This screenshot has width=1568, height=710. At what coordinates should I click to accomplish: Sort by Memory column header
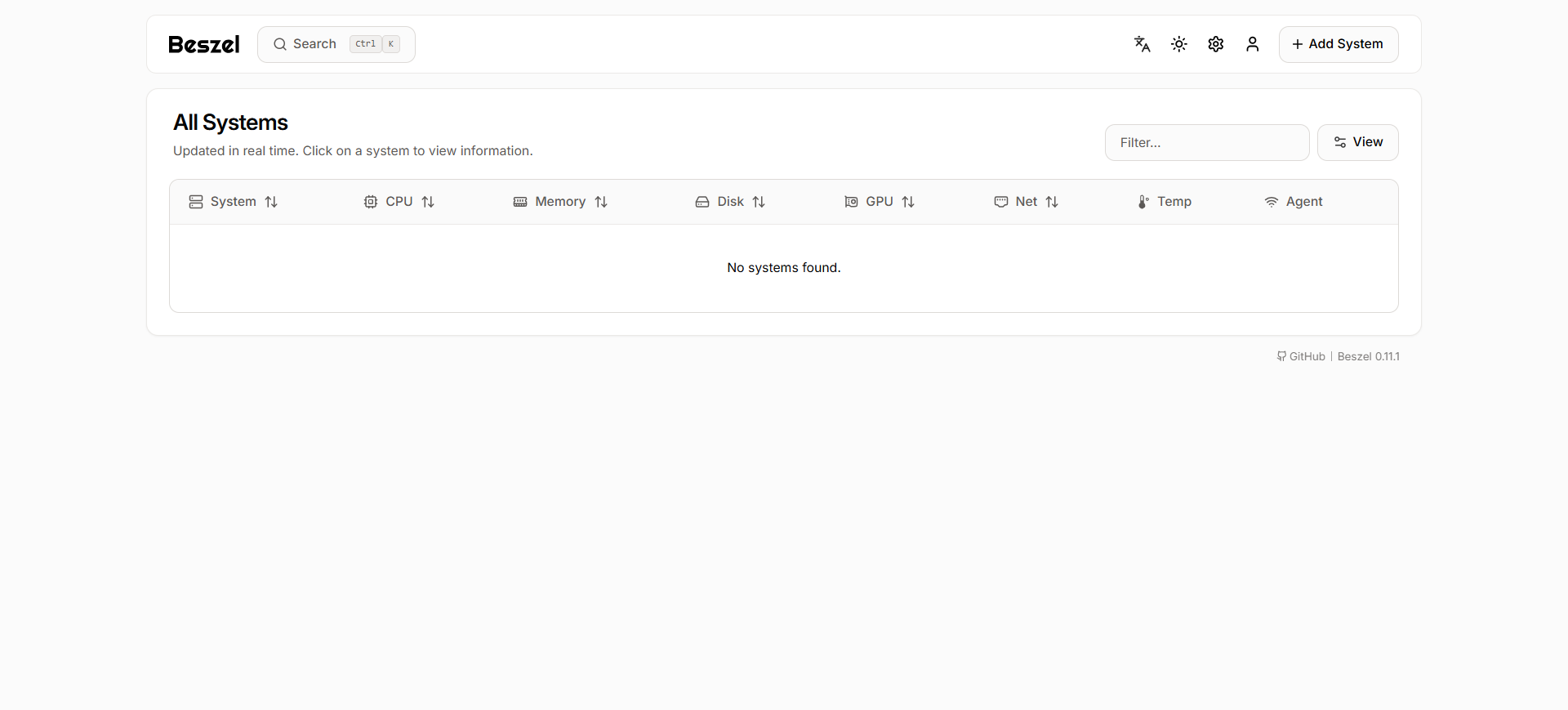pyautogui.click(x=560, y=202)
